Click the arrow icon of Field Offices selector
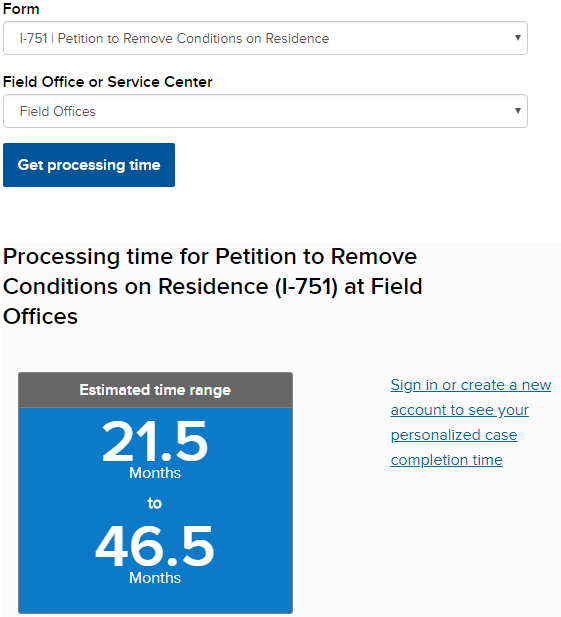561x617 pixels. point(518,111)
